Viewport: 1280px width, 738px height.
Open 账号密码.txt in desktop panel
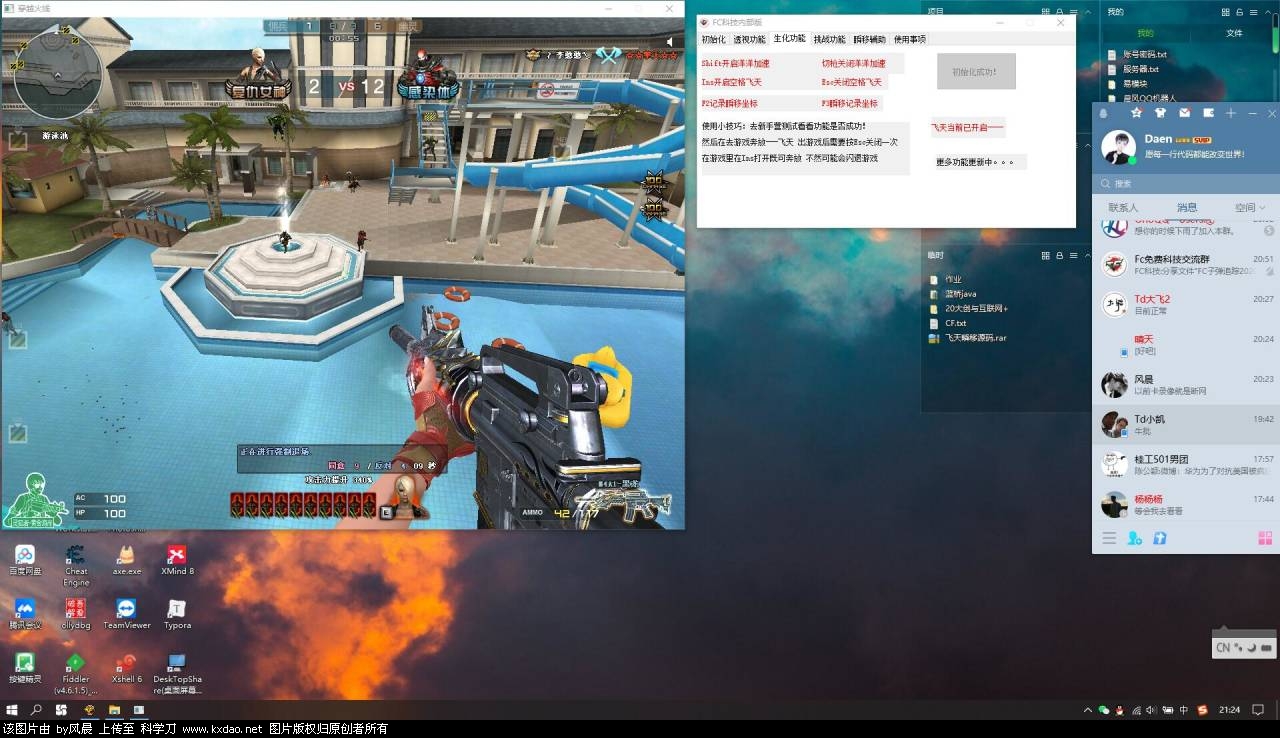(1138, 55)
